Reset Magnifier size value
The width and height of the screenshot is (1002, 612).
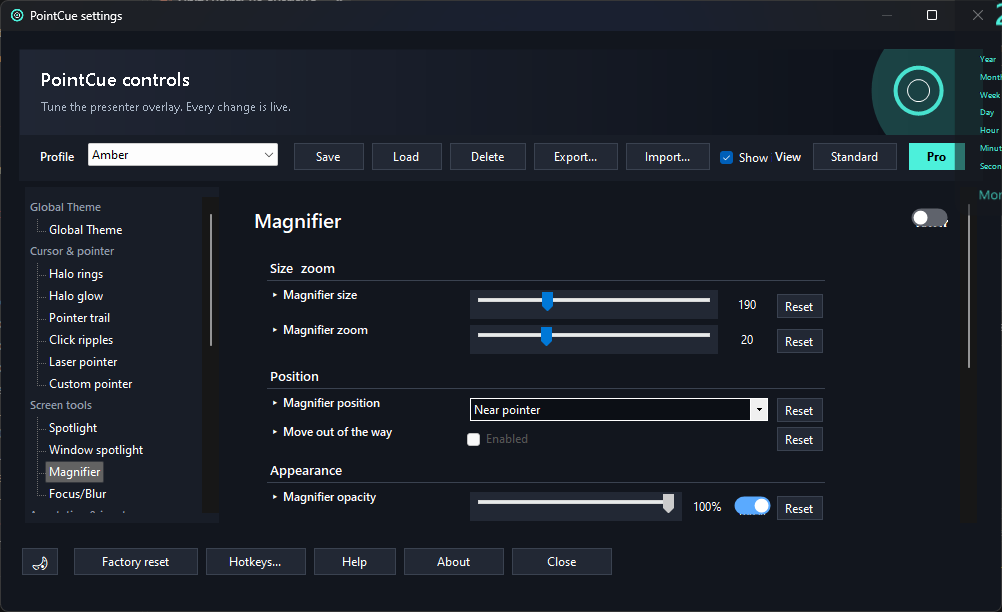[799, 307]
